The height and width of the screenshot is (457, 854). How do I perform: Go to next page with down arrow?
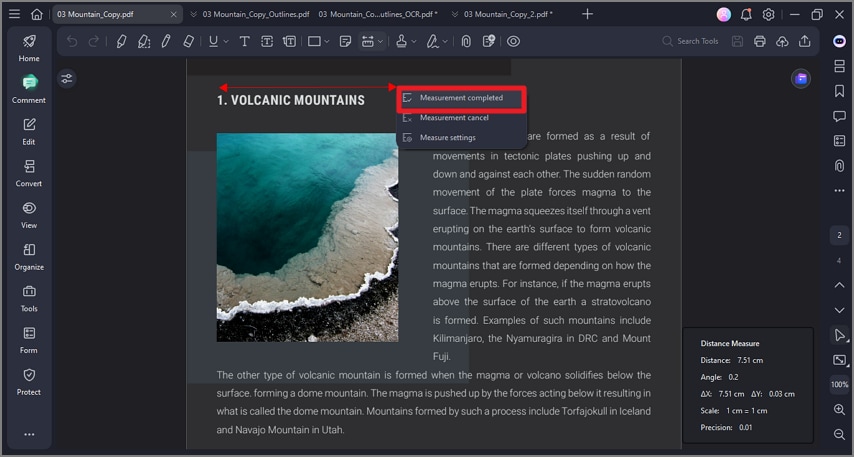pos(839,310)
